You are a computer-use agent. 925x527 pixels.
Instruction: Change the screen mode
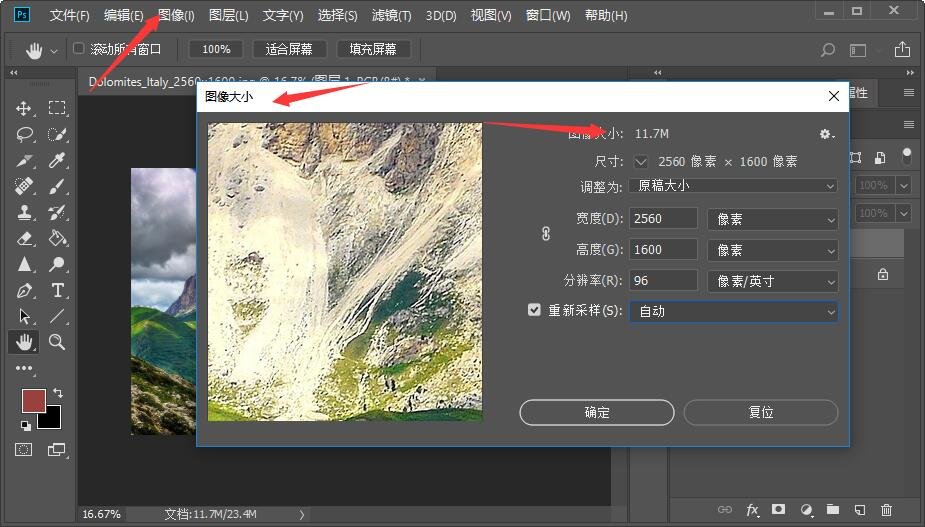(57, 450)
